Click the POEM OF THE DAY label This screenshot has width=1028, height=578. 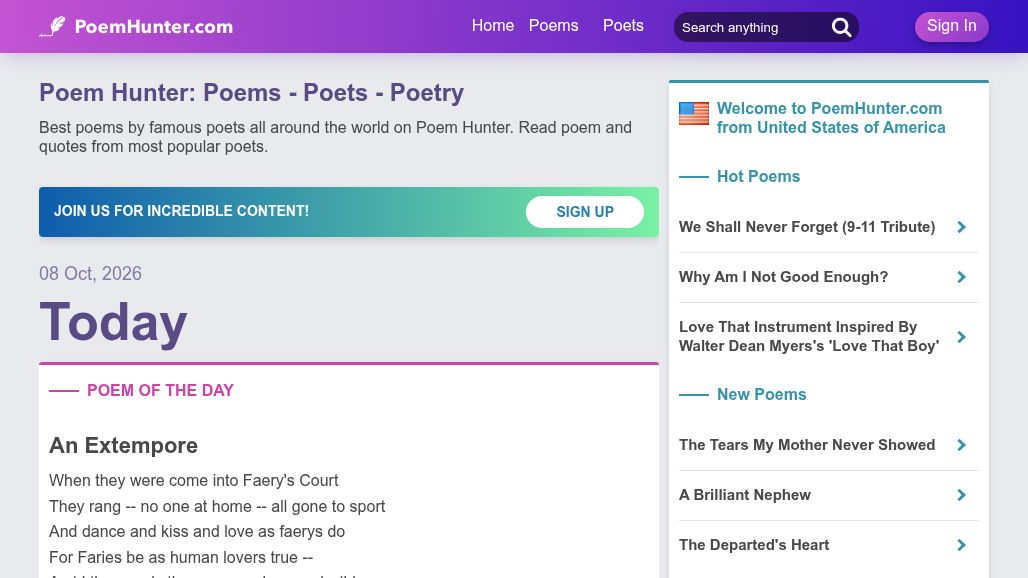(x=161, y=391)
